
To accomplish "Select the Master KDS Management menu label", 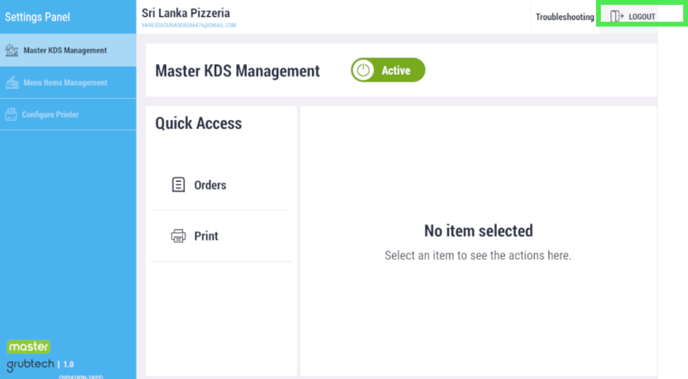I will (65, 50).
